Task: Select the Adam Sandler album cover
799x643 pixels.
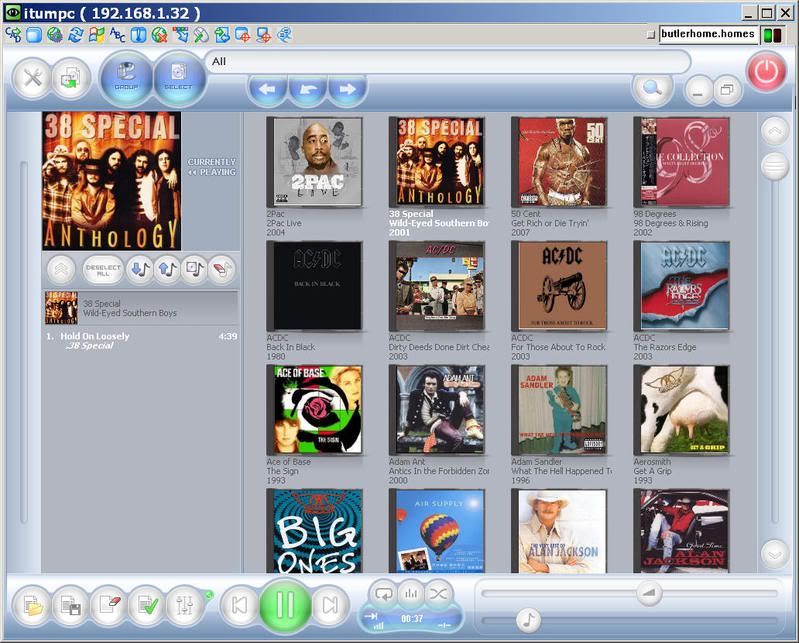Action: tap(559, 410)
